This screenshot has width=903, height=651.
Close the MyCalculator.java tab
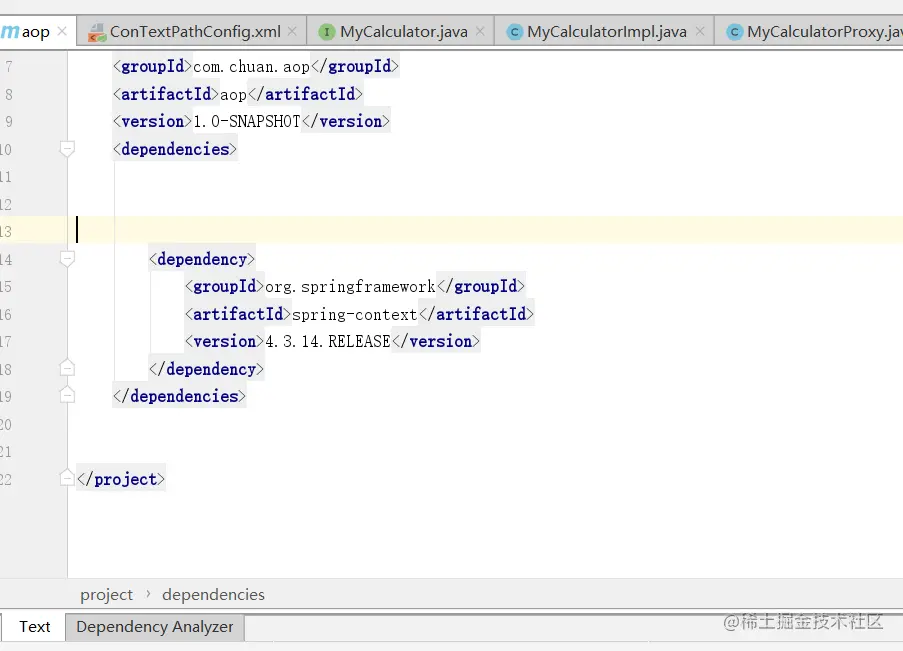pyautogui.click(x=480, y=31)
